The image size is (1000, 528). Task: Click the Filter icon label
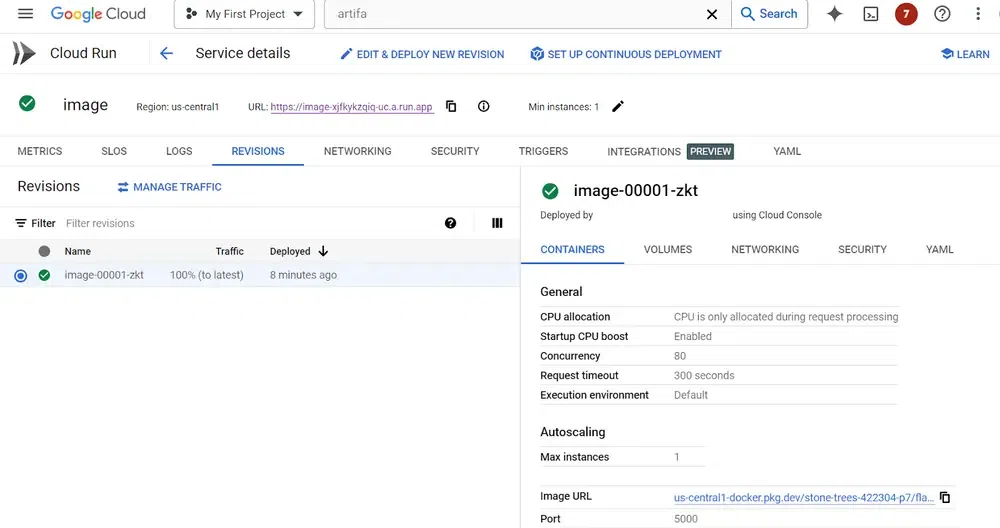click(x=35, y=223)
